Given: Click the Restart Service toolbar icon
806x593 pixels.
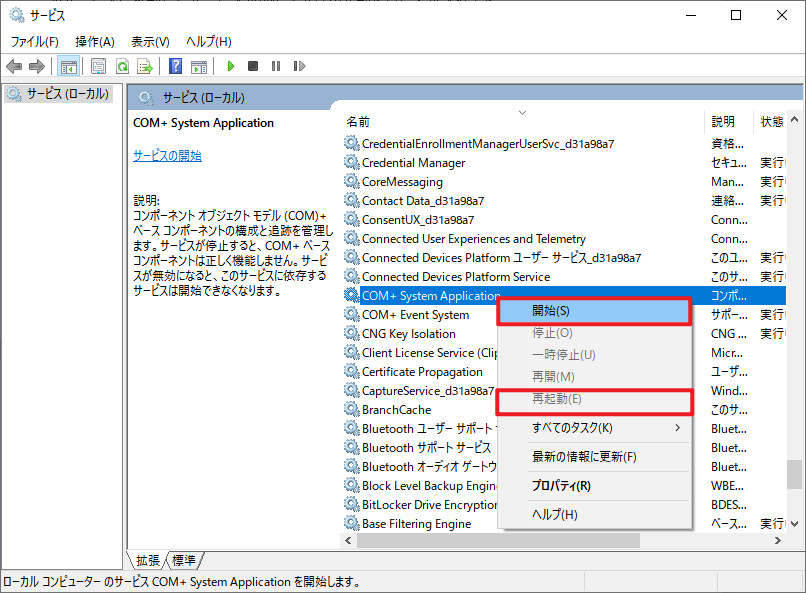Looking at the screenshot, I should click(x=299, y=66).
